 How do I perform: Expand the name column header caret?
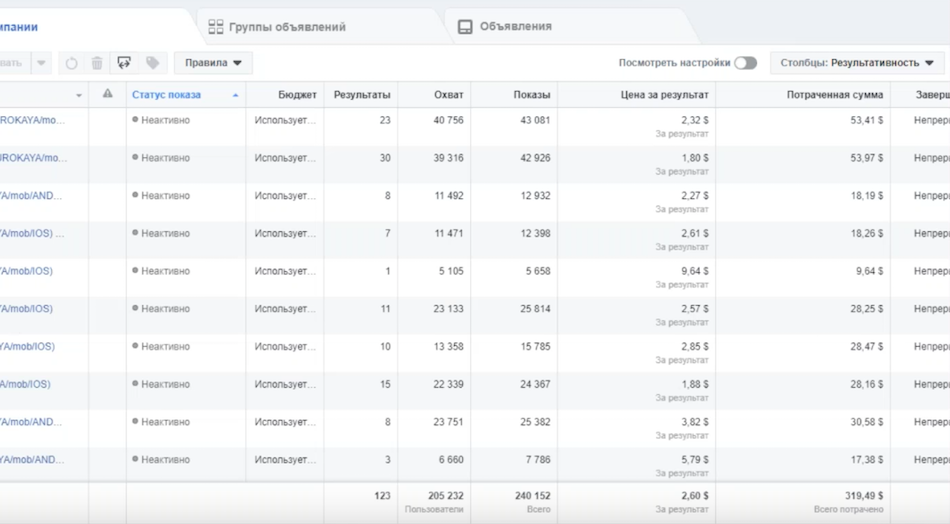[79, 96]
